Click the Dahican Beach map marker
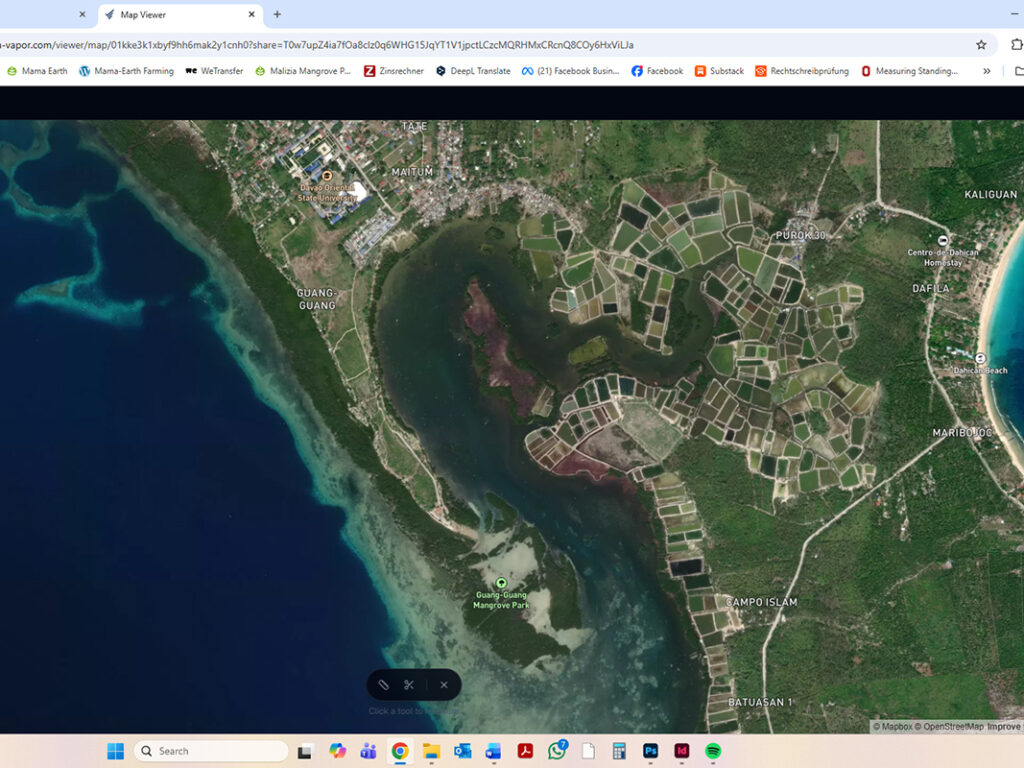Image resolution: width=1024 pixels, height=768 pixels. pos(980,358)
